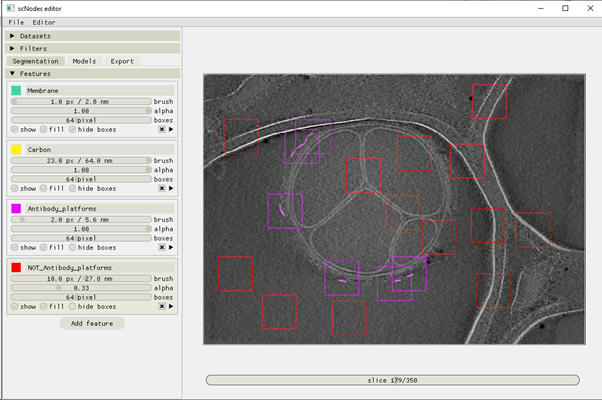Toggle show for Antibody_platforms feature

(x=15, y=248)
